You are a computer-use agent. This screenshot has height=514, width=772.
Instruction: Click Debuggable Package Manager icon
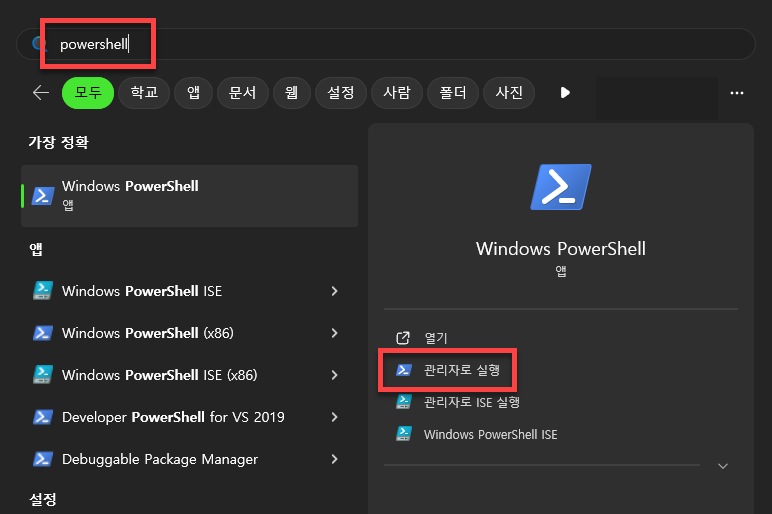(43, 459)
